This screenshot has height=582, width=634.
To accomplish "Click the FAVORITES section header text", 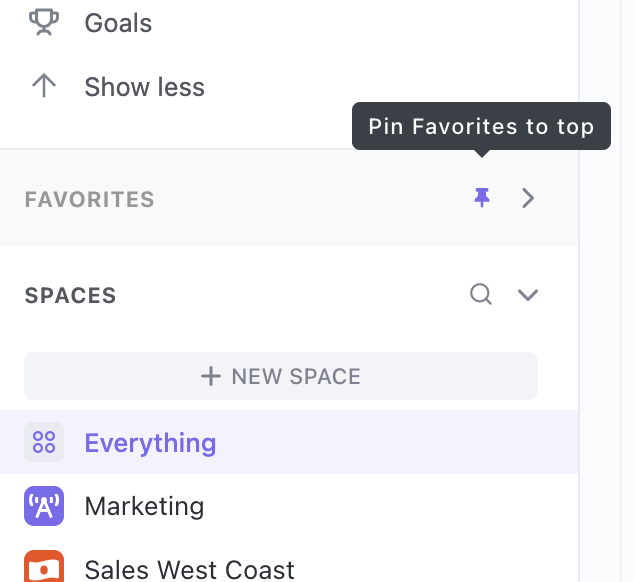I will (90, 199).
